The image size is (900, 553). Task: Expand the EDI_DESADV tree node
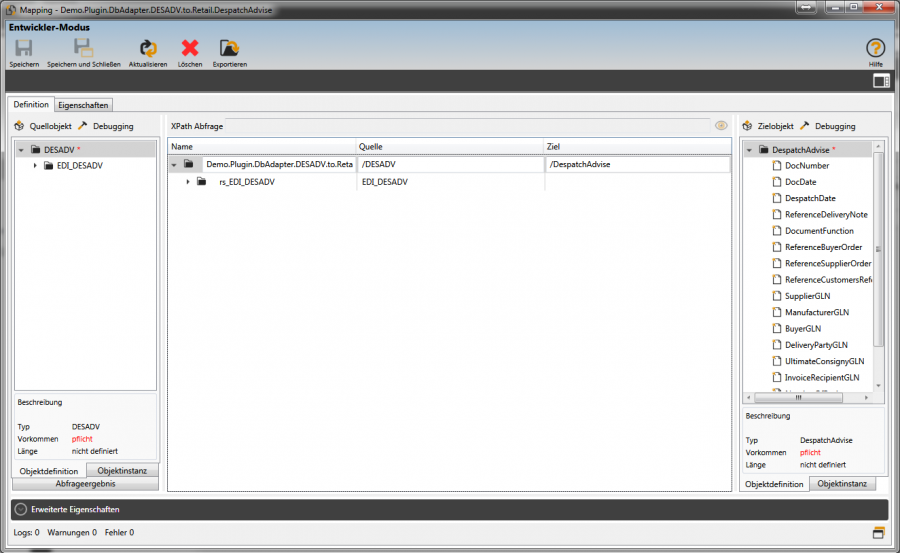click(x=35, y=165)
